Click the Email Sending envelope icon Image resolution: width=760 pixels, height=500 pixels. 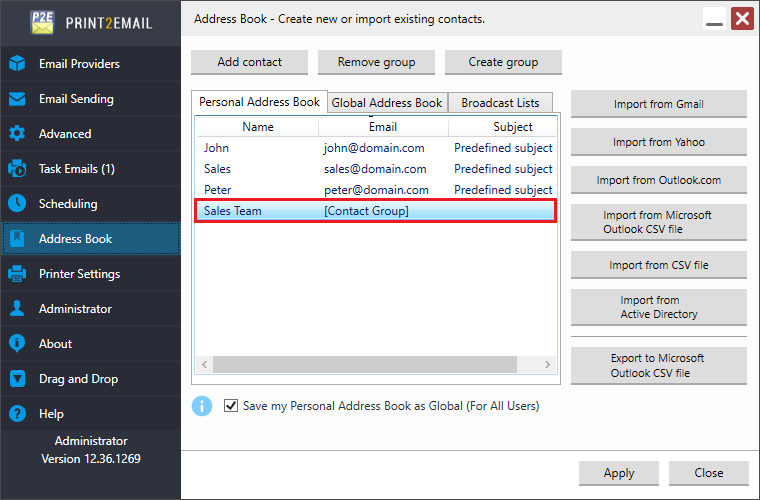[17, 99]
